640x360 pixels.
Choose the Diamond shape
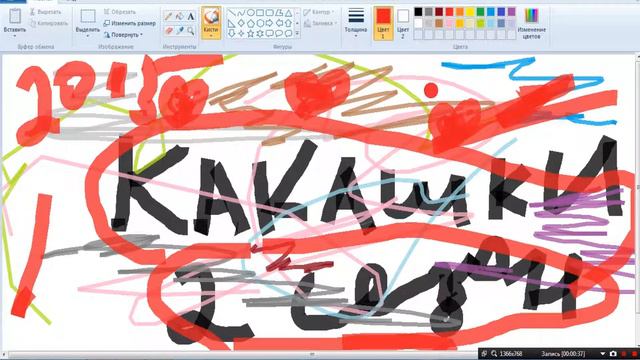241,23
